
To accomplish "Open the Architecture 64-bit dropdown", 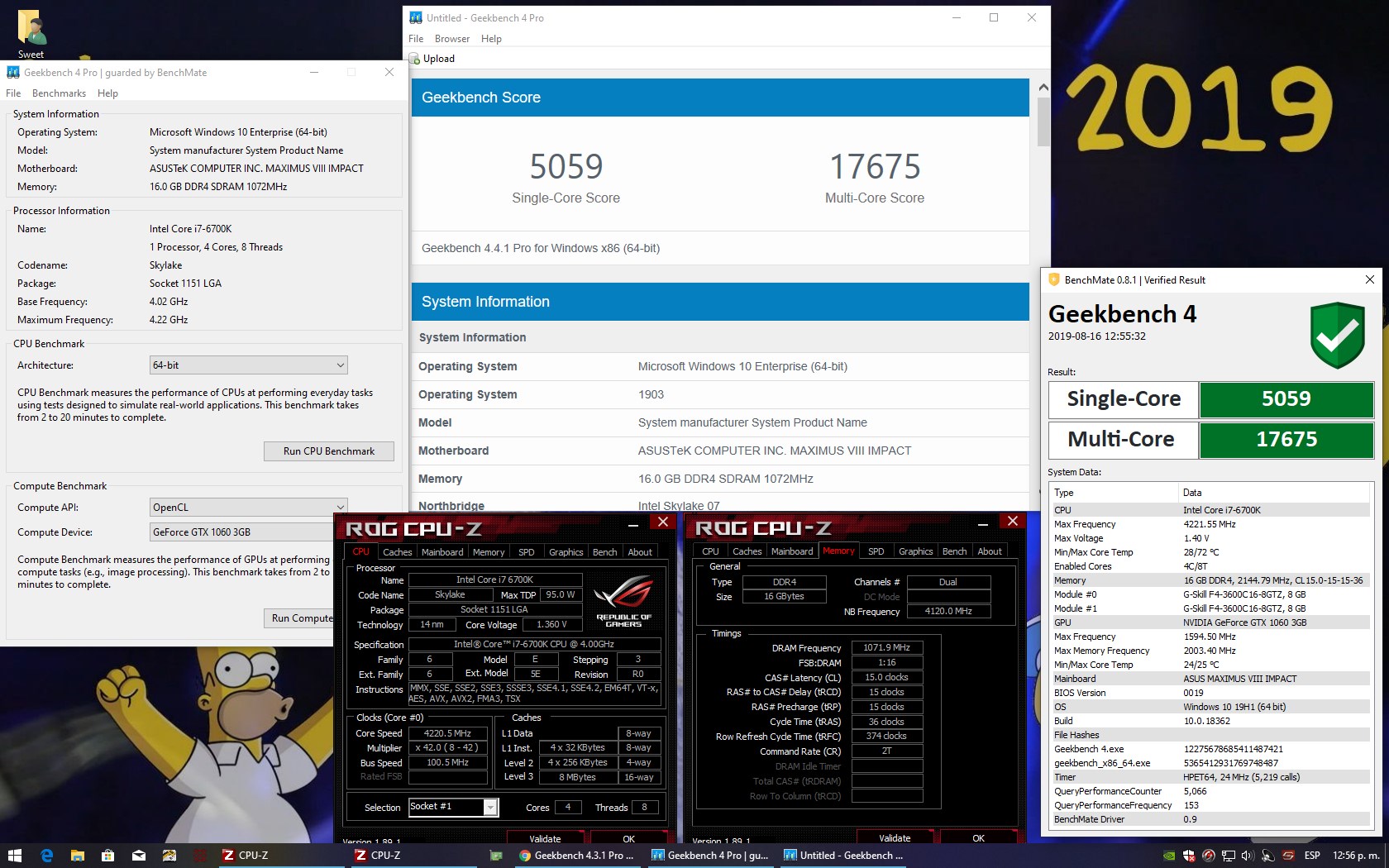I will pyautogui.click(x=248, y=365).
